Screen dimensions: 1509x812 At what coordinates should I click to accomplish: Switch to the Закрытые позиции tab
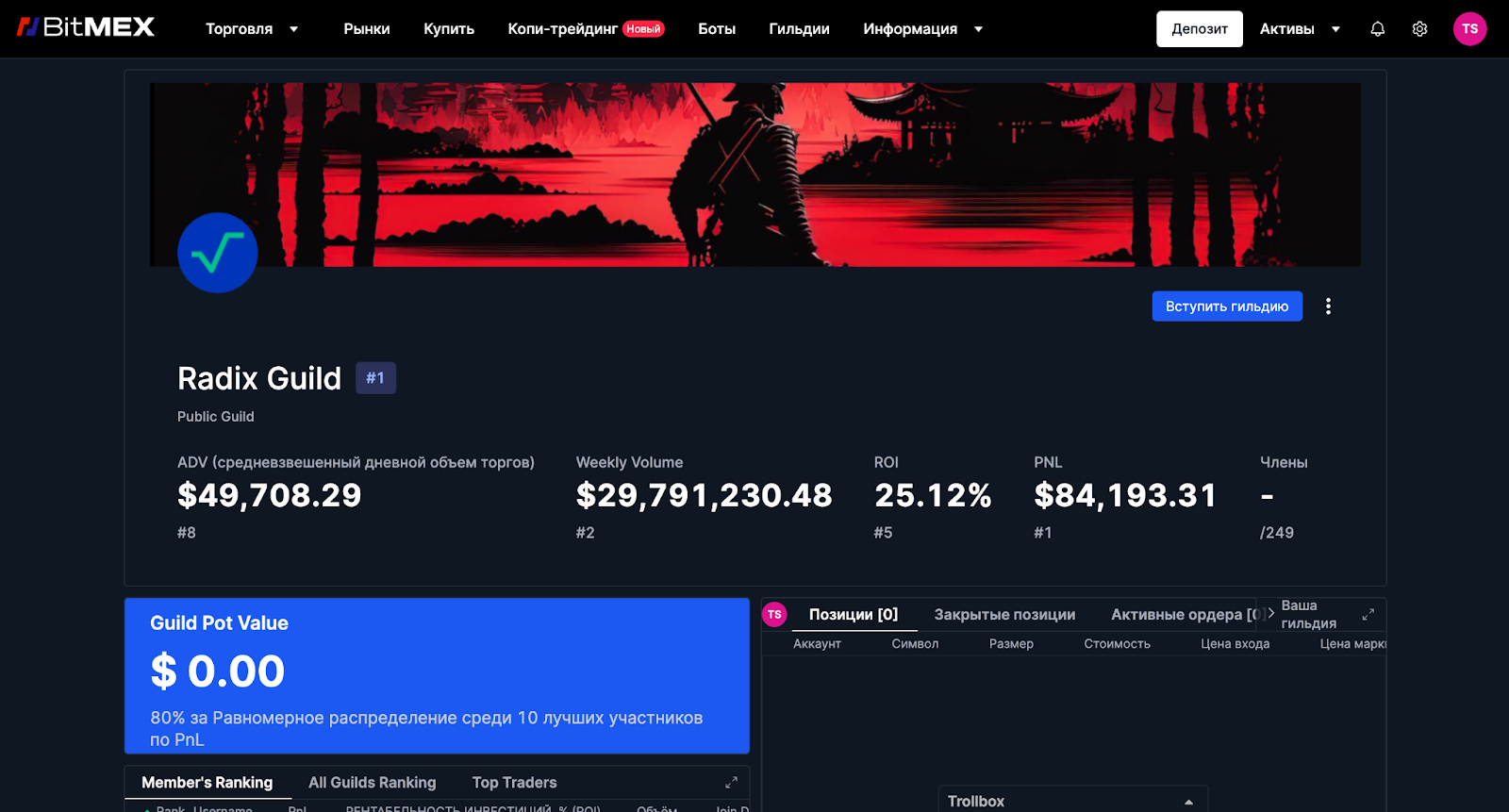pos(1004,615)
